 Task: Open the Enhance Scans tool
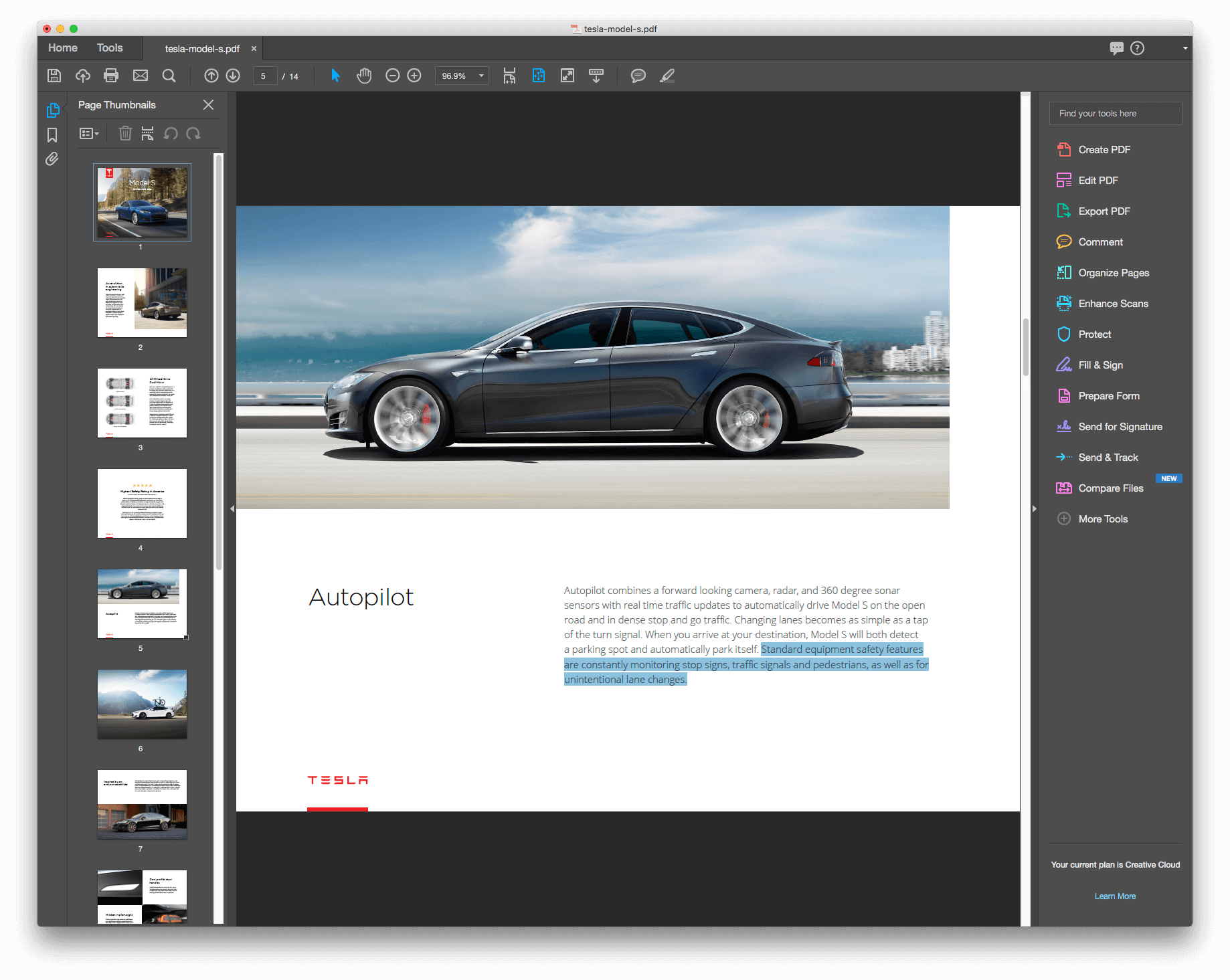tap(1102, 304)
